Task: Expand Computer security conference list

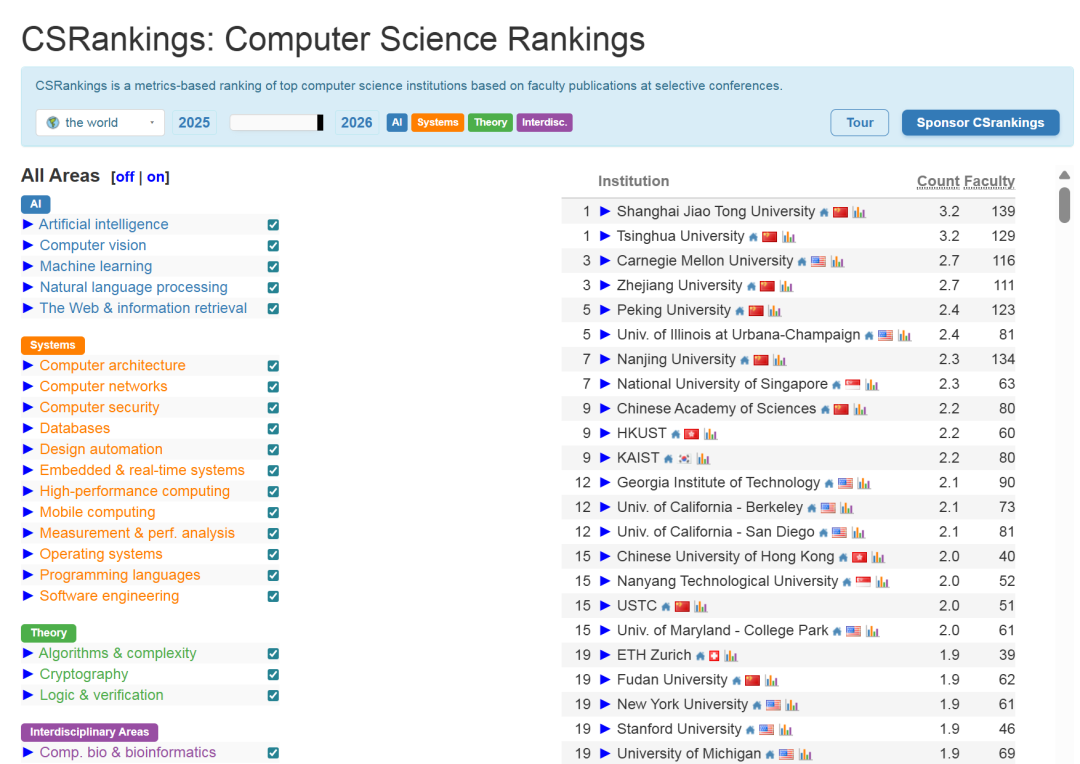Action: [x=28, y=407]
